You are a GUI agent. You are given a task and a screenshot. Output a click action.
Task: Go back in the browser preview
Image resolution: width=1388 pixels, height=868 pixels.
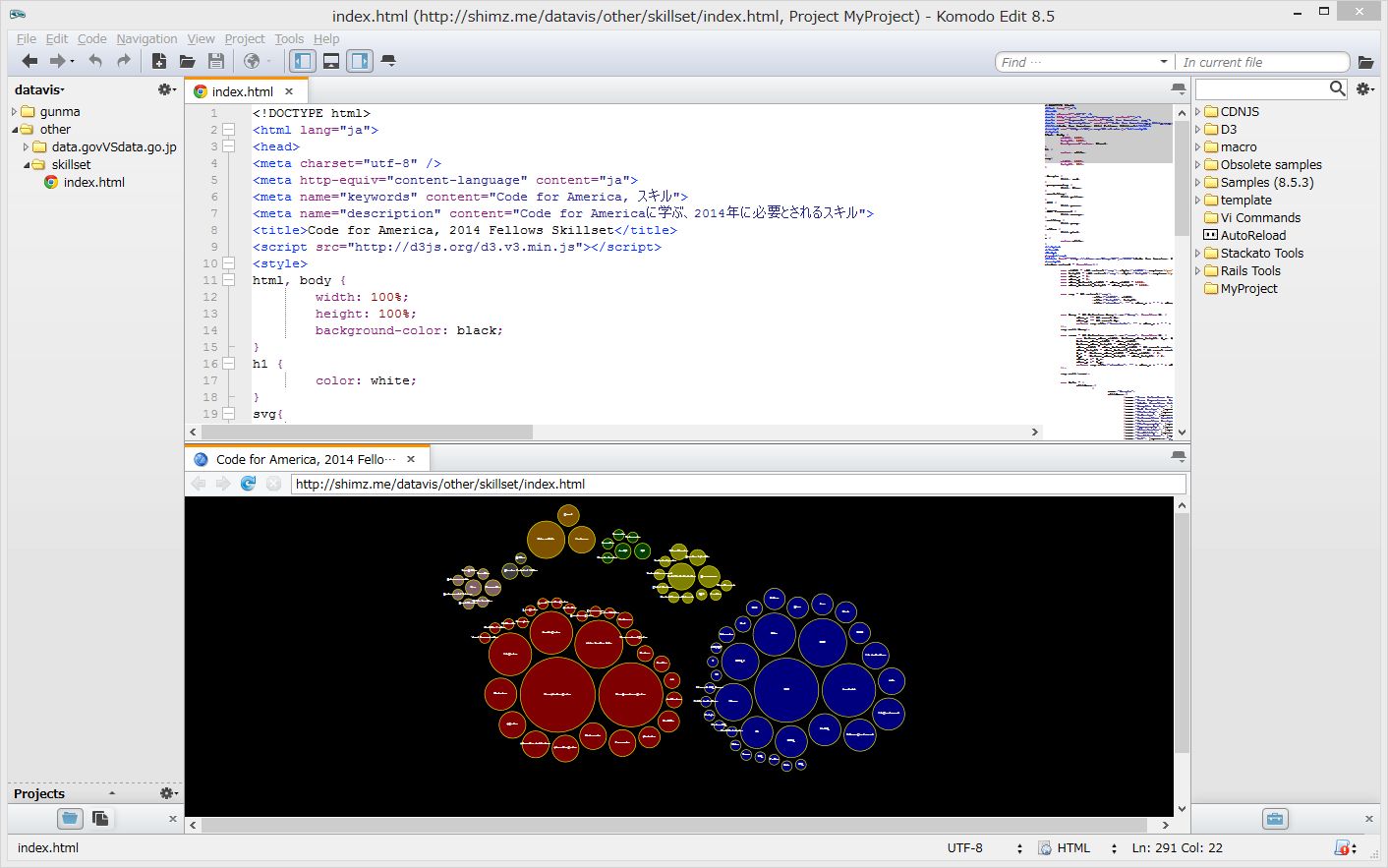(x=198, y=484)
